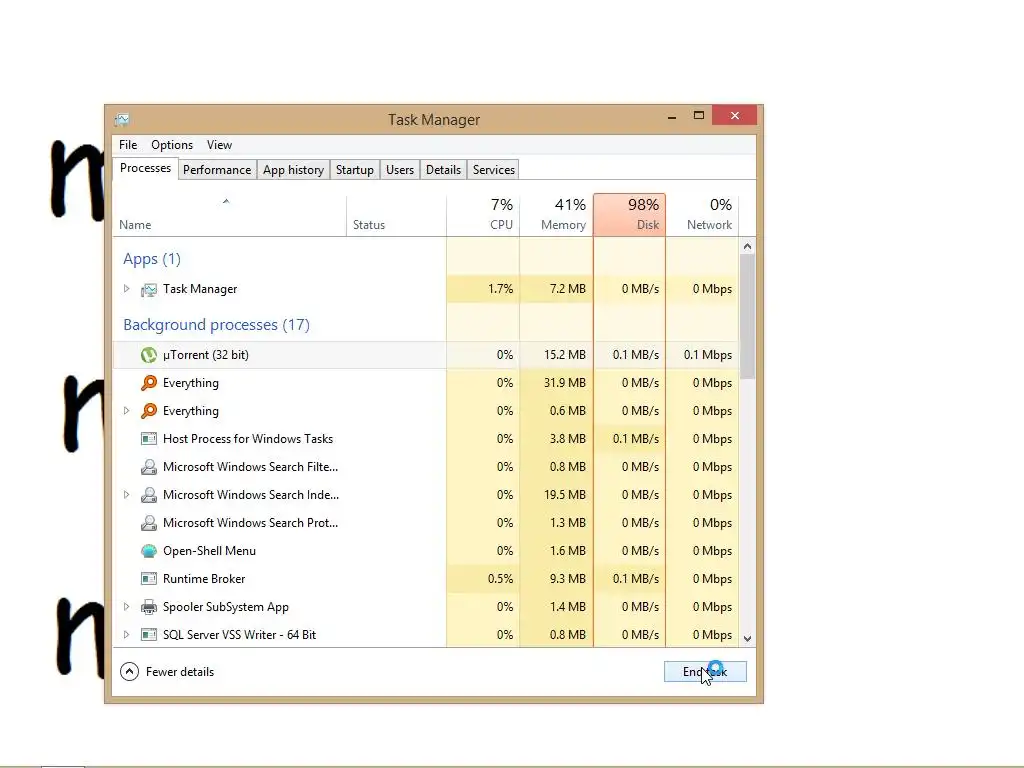Close the Task Manager window
This screenshot has height=768, width=1024.
pos(735,116)
